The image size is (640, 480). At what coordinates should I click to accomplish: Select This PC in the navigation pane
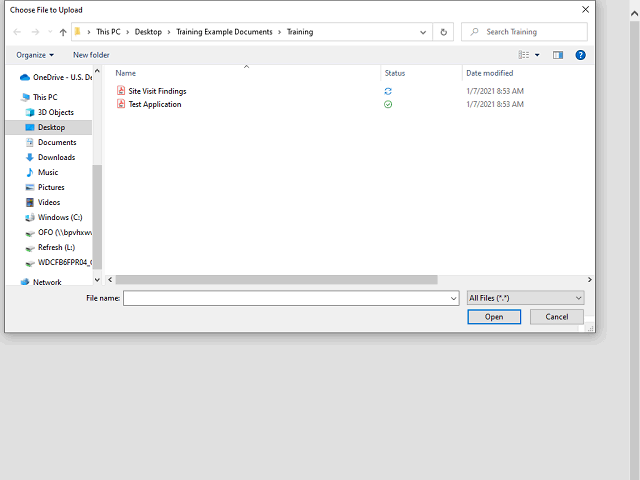click(x=40, y=97)
